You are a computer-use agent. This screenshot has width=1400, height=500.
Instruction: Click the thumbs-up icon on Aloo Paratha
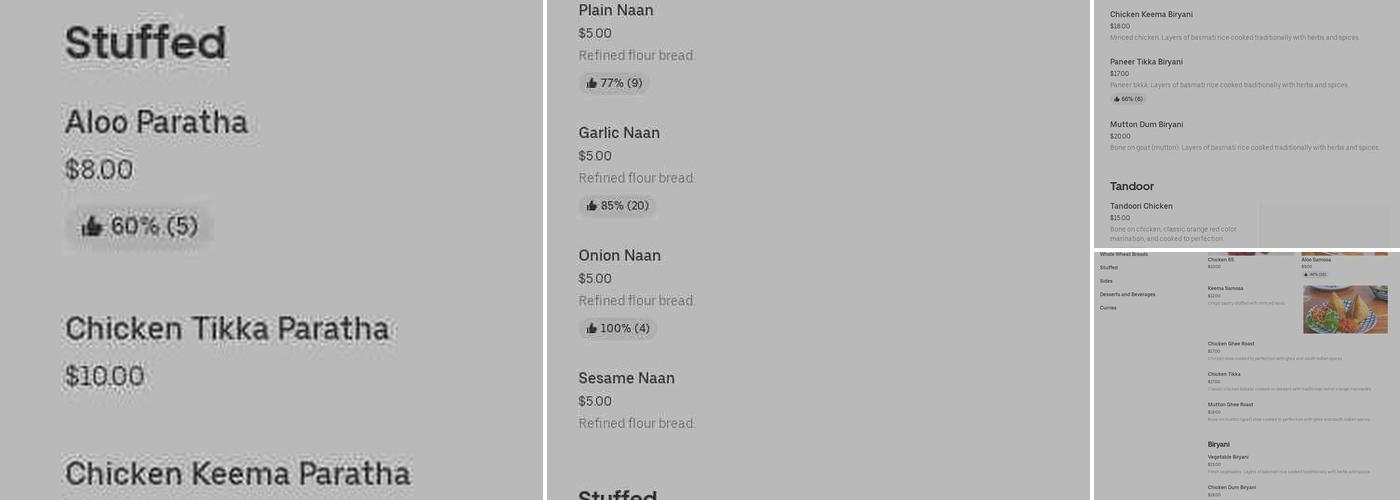[x=92, y=227]
